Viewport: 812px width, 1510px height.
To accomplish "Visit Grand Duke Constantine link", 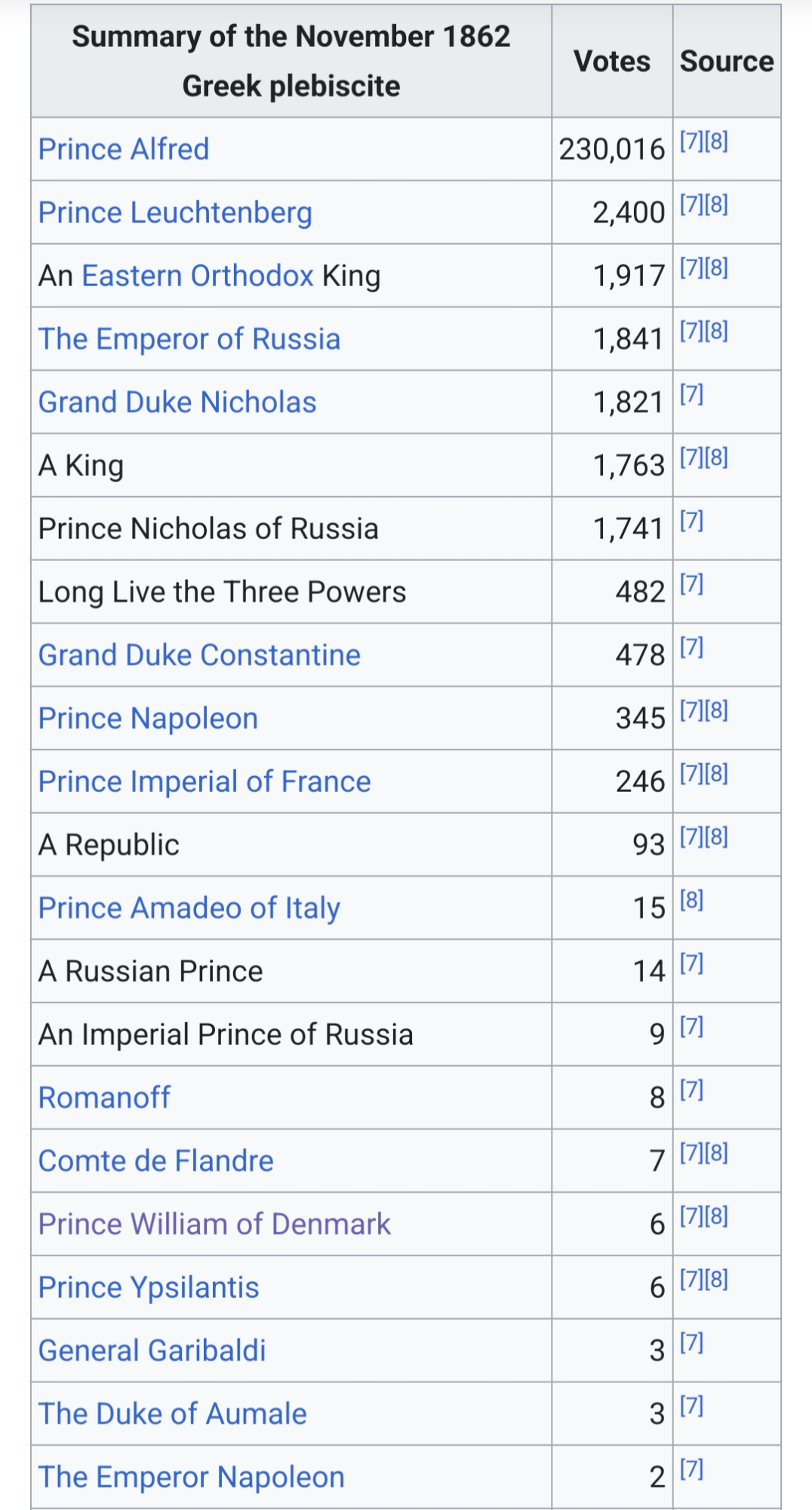I will pos(199,655).
